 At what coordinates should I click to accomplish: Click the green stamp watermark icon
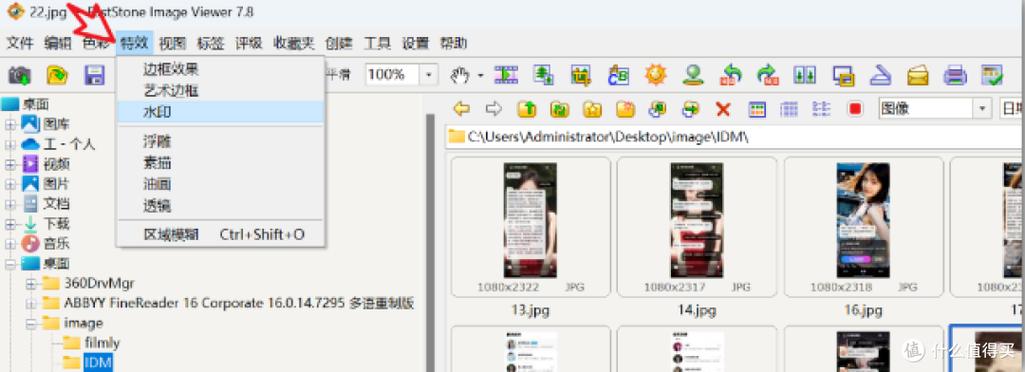coord(693,75)
